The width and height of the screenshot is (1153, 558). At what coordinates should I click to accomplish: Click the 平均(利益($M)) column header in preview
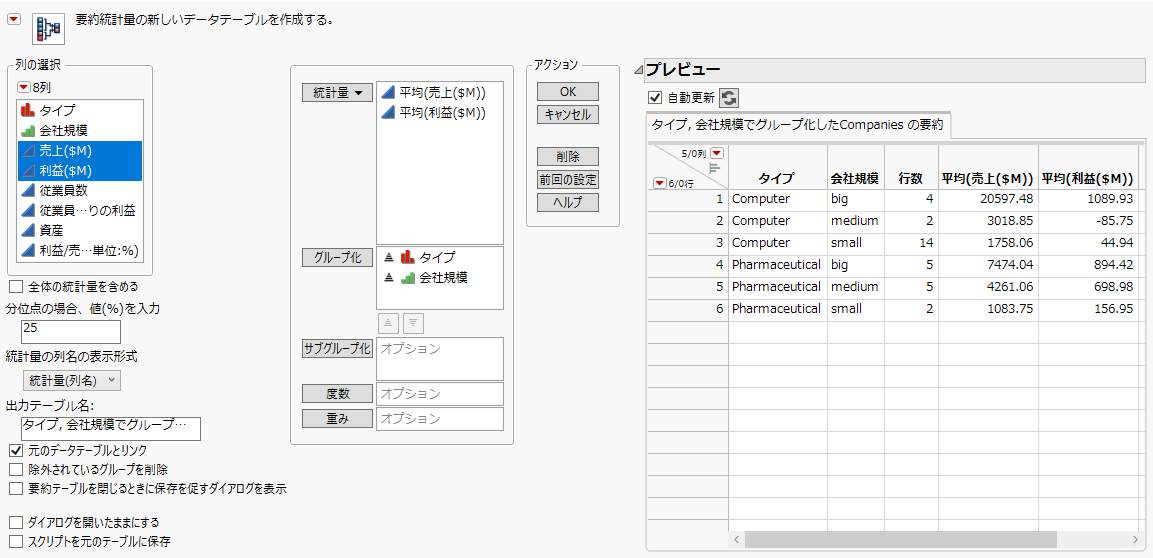tap(1088, 179)
